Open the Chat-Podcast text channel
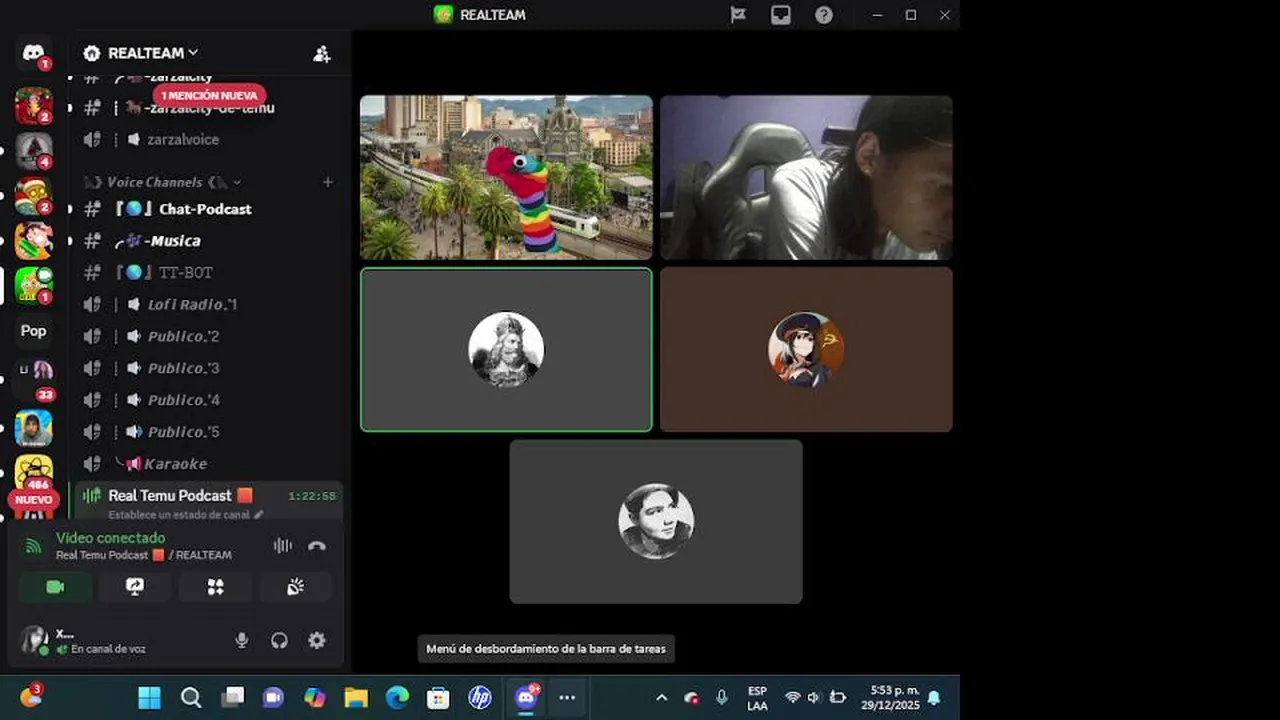This screenshot has width=1280, height=720. tap(207, 209)
